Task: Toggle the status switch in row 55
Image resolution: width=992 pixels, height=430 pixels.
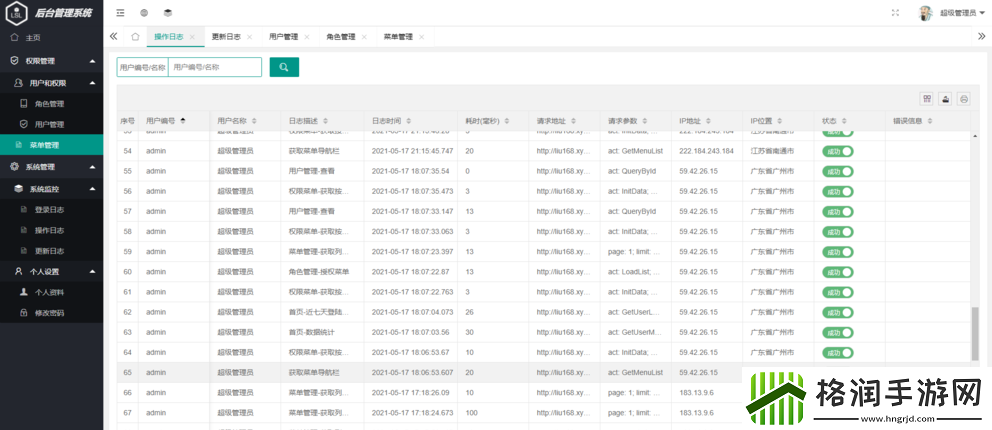Action: coord(838,171)
